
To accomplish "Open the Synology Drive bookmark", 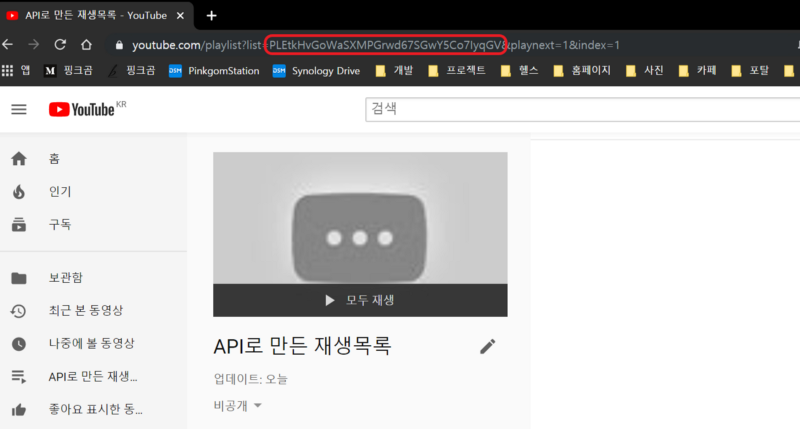I will click(317, 70).
